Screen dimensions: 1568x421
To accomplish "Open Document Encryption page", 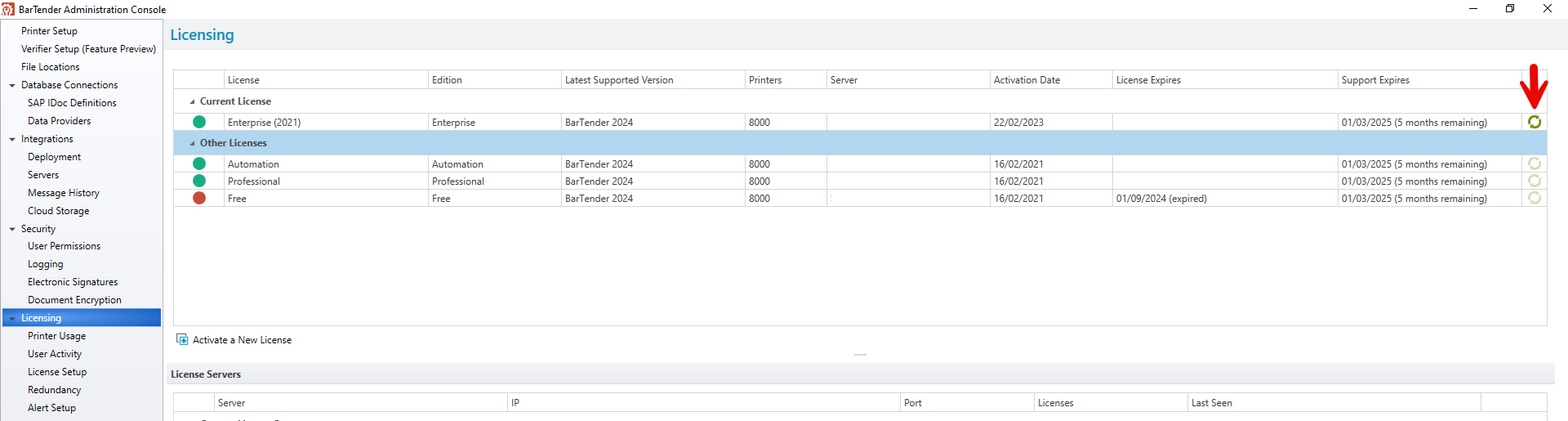I will click(74, 300).
